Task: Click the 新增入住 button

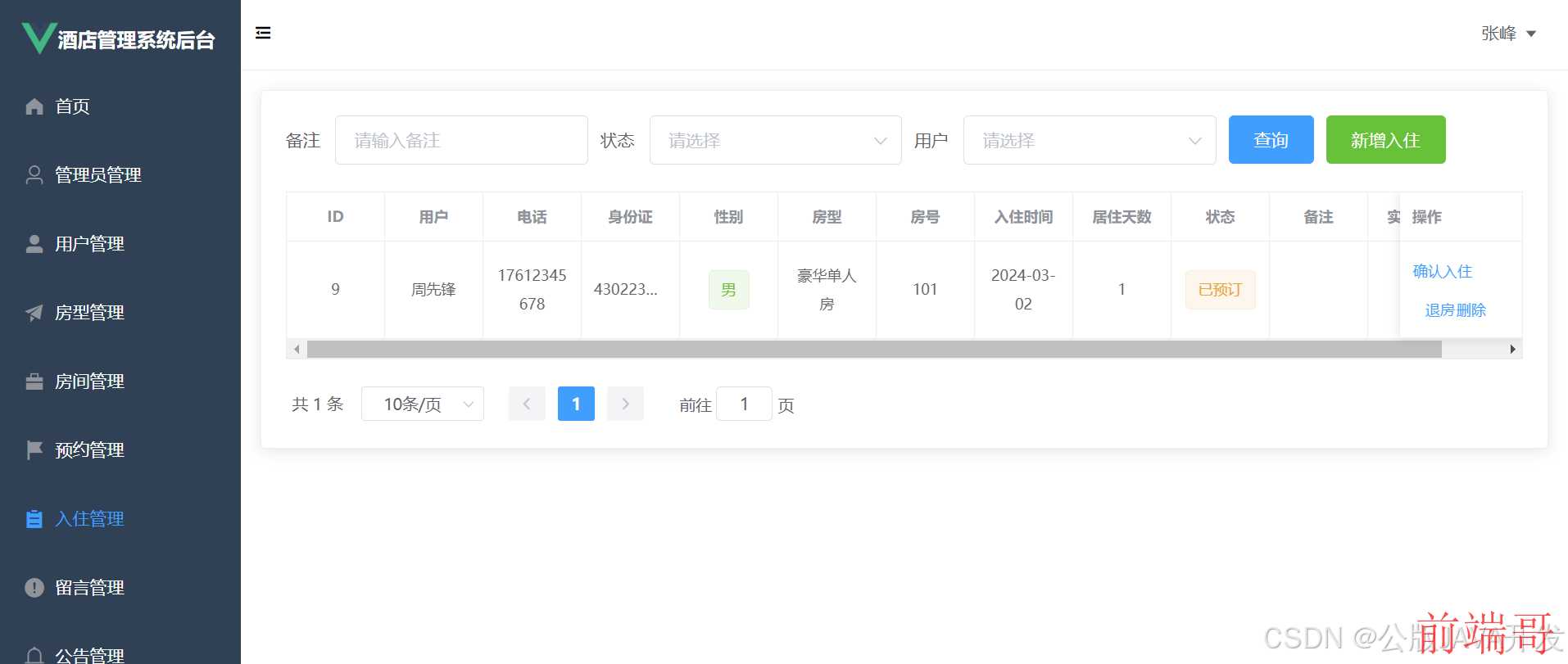Action: (x=1386, y=140)
